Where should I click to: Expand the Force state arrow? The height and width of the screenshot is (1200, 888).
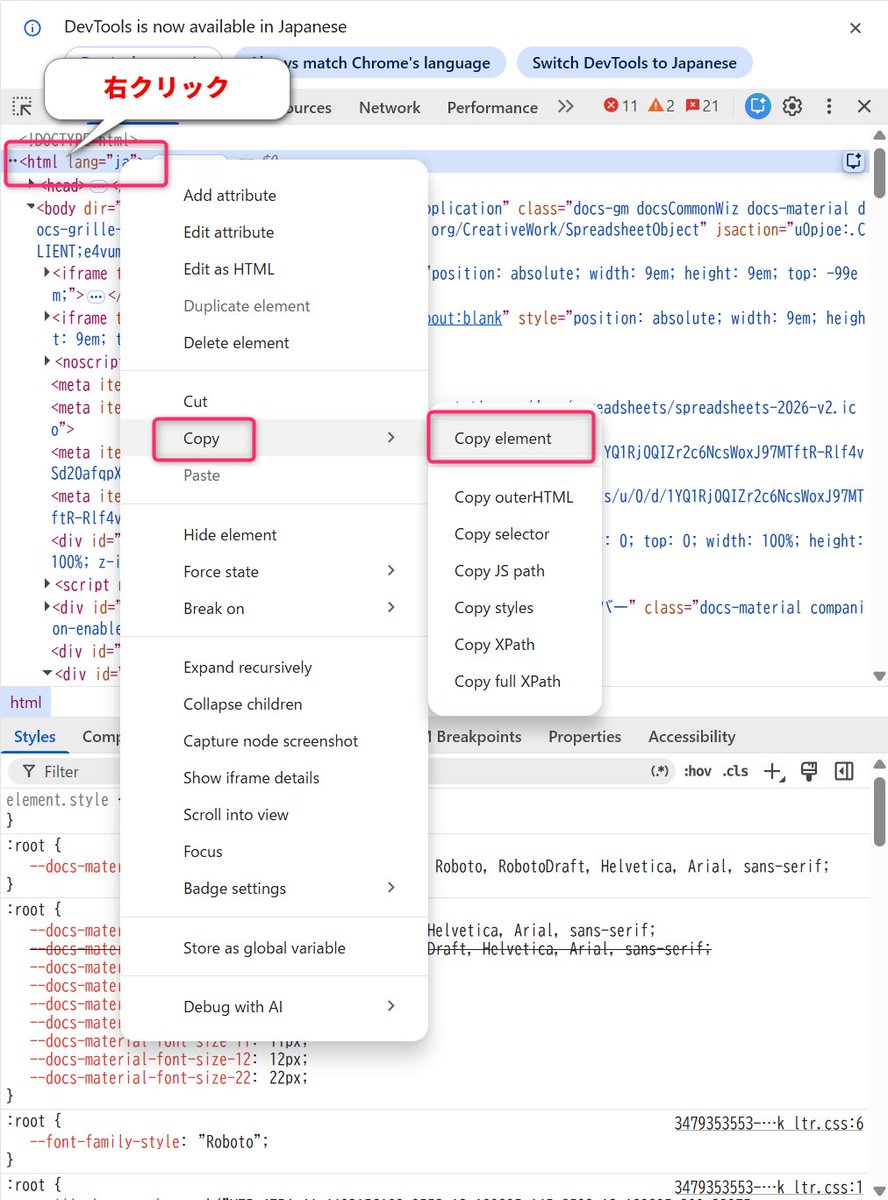(x=391, y=571)
